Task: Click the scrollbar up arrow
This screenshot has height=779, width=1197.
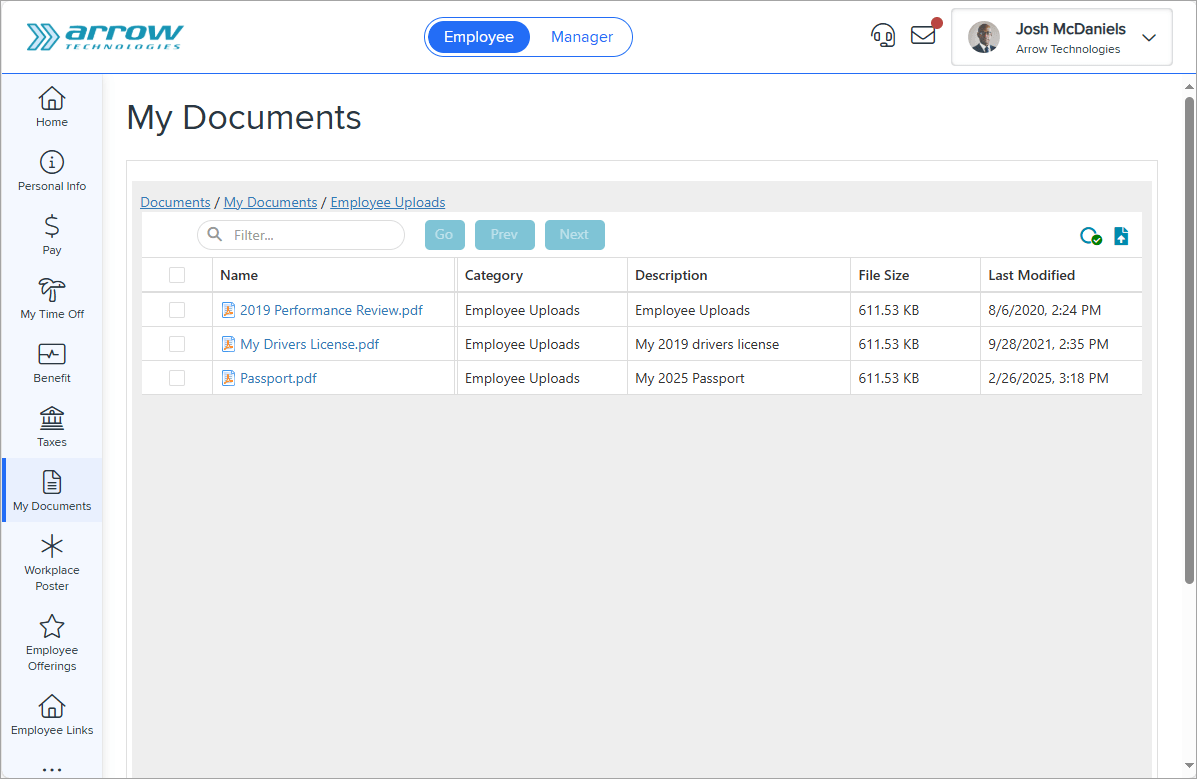Action: 1189,86
